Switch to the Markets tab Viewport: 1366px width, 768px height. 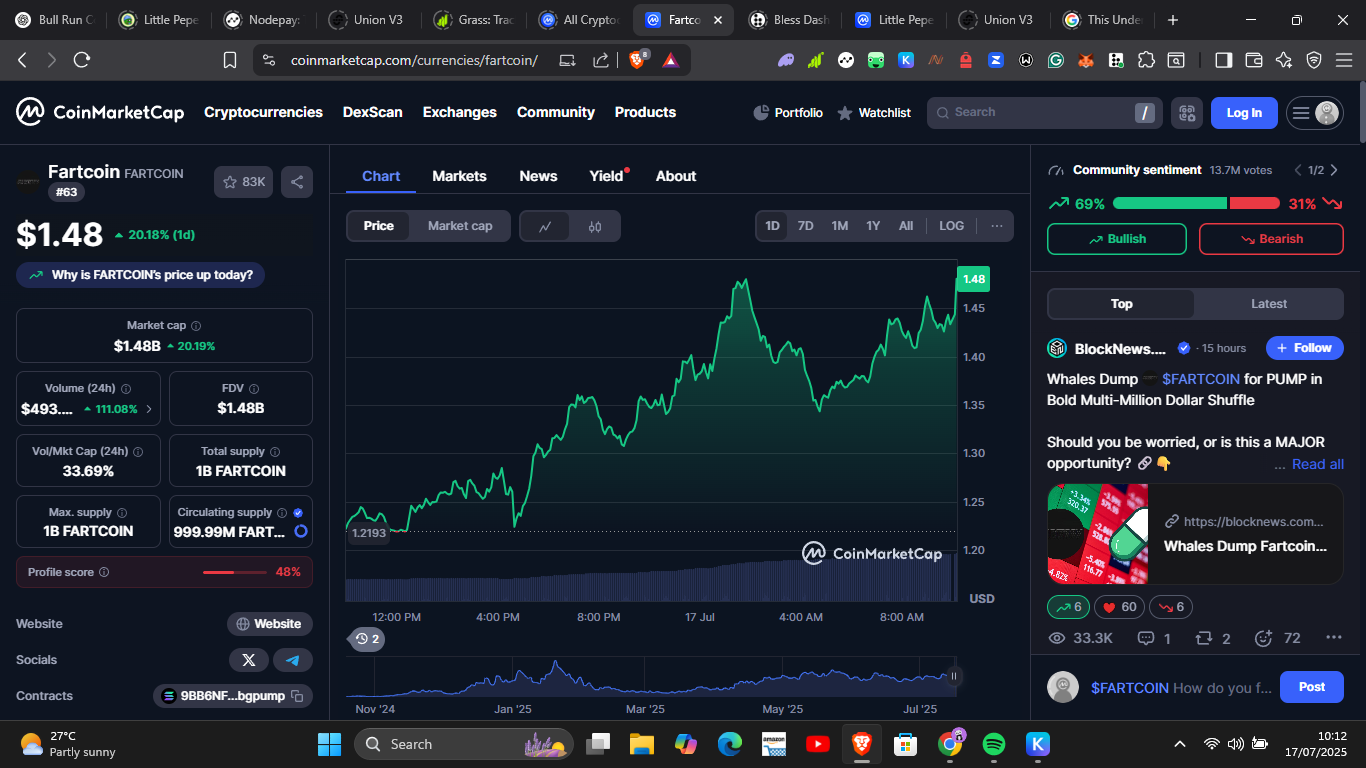coord(459,176)
